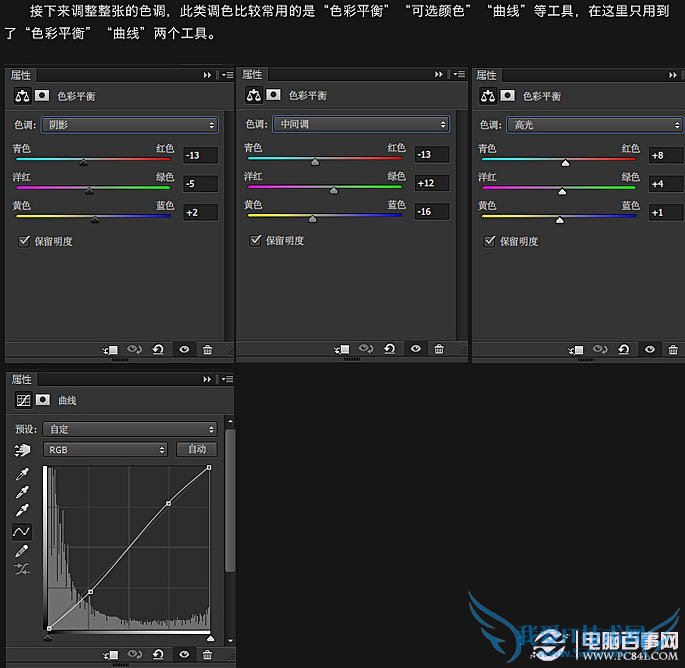The image size is (685, 668).
Task: Toggle layer visibility eye in Midtones panel
Action: tap(416, 349)
